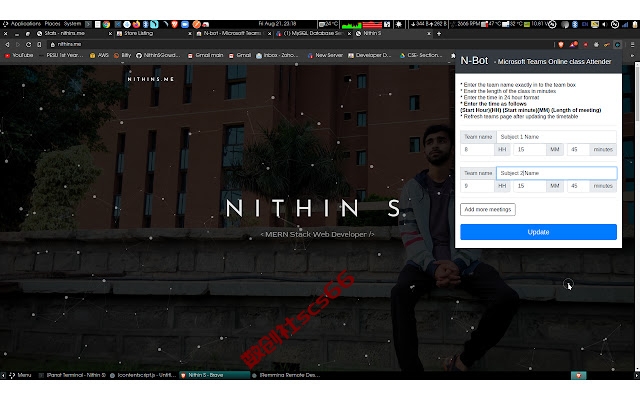Open the Places menu
This screenshot has height=400, width=640.
[x=52, y=24]
